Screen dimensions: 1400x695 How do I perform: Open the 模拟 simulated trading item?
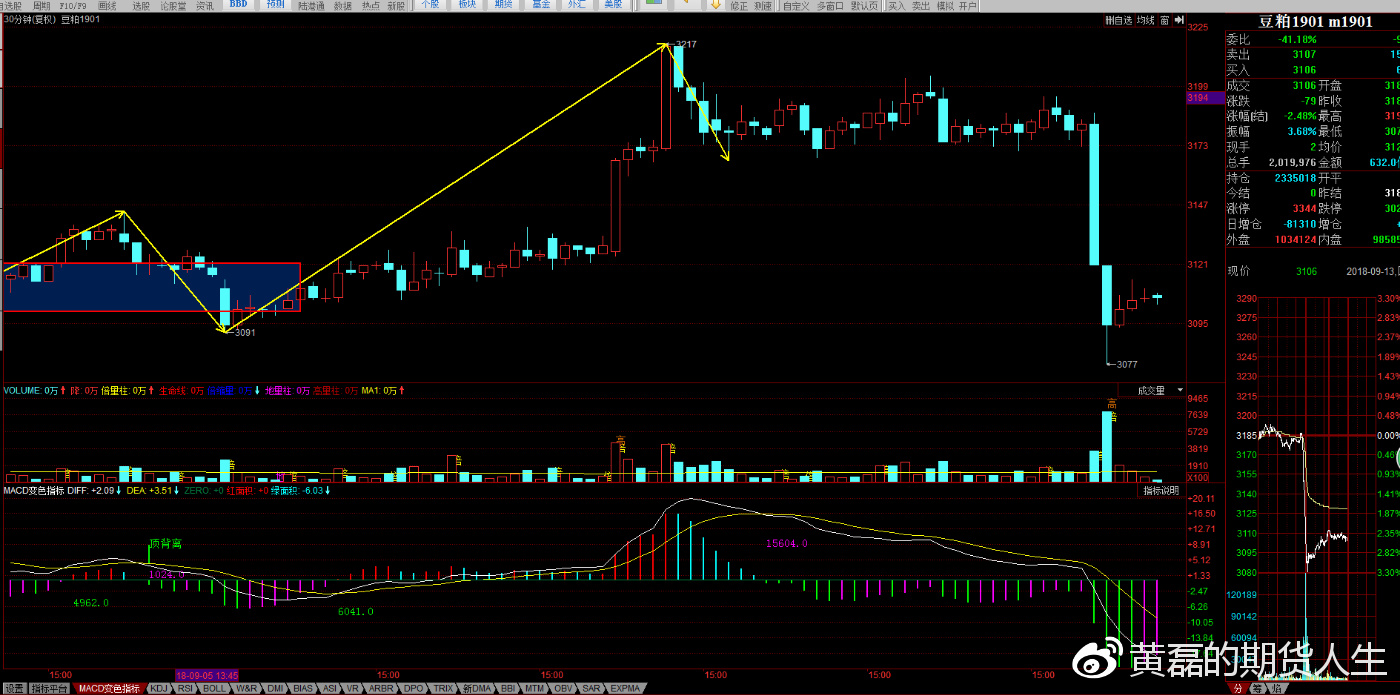[x=945, y=5]
